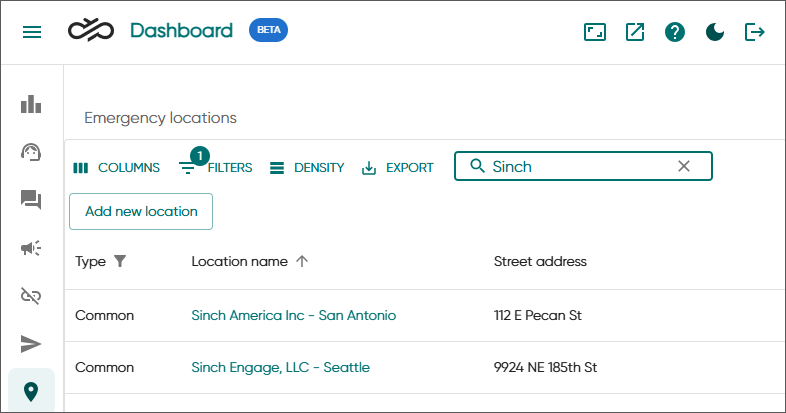
Task: Open the broken link sidebar icon
Action: [31, 296]
